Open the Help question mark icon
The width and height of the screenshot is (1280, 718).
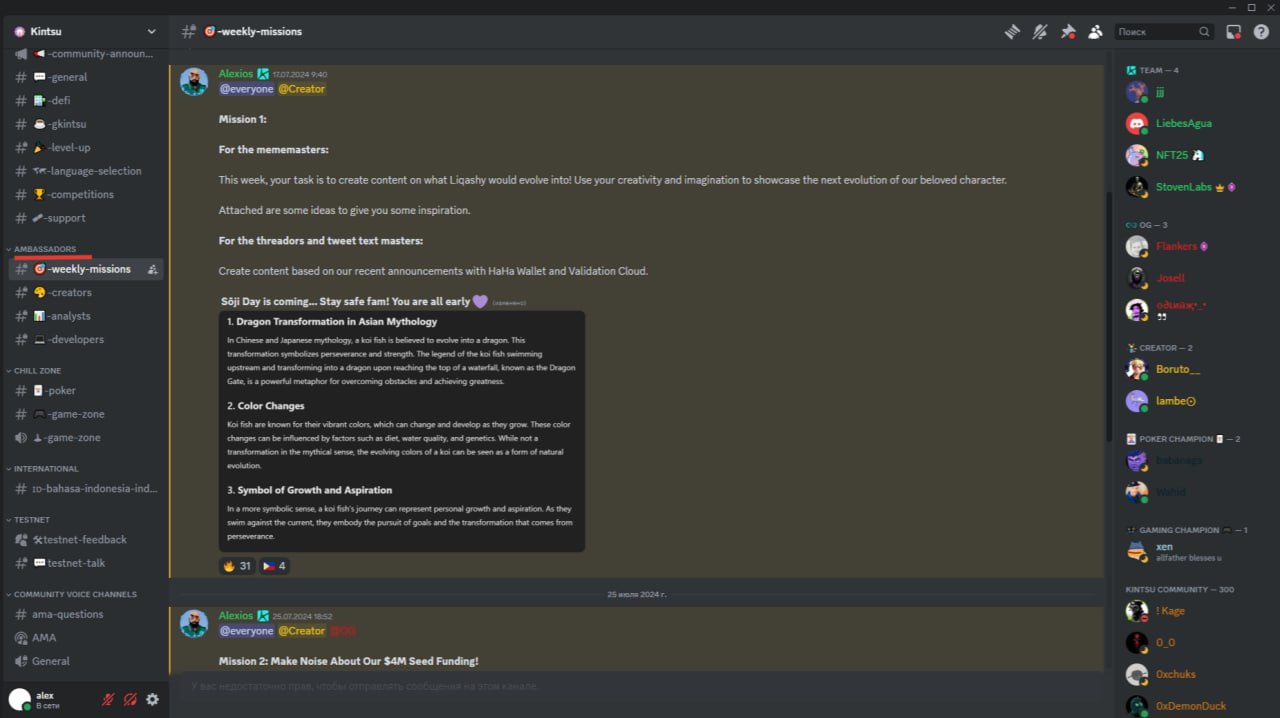1261,32
